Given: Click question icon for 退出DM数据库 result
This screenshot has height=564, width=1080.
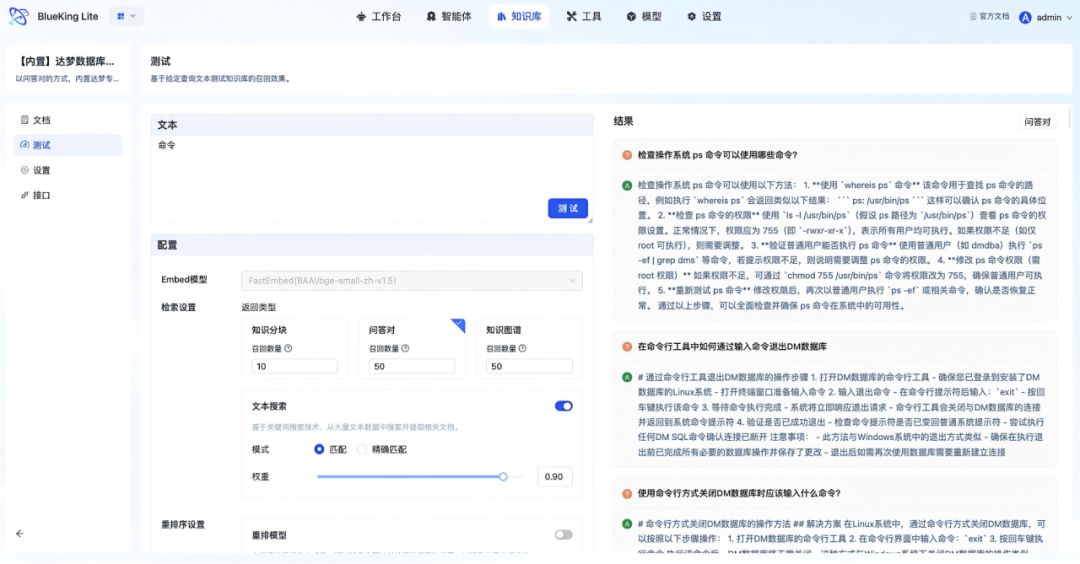Looking at the screenshot, I should [627, 347].
